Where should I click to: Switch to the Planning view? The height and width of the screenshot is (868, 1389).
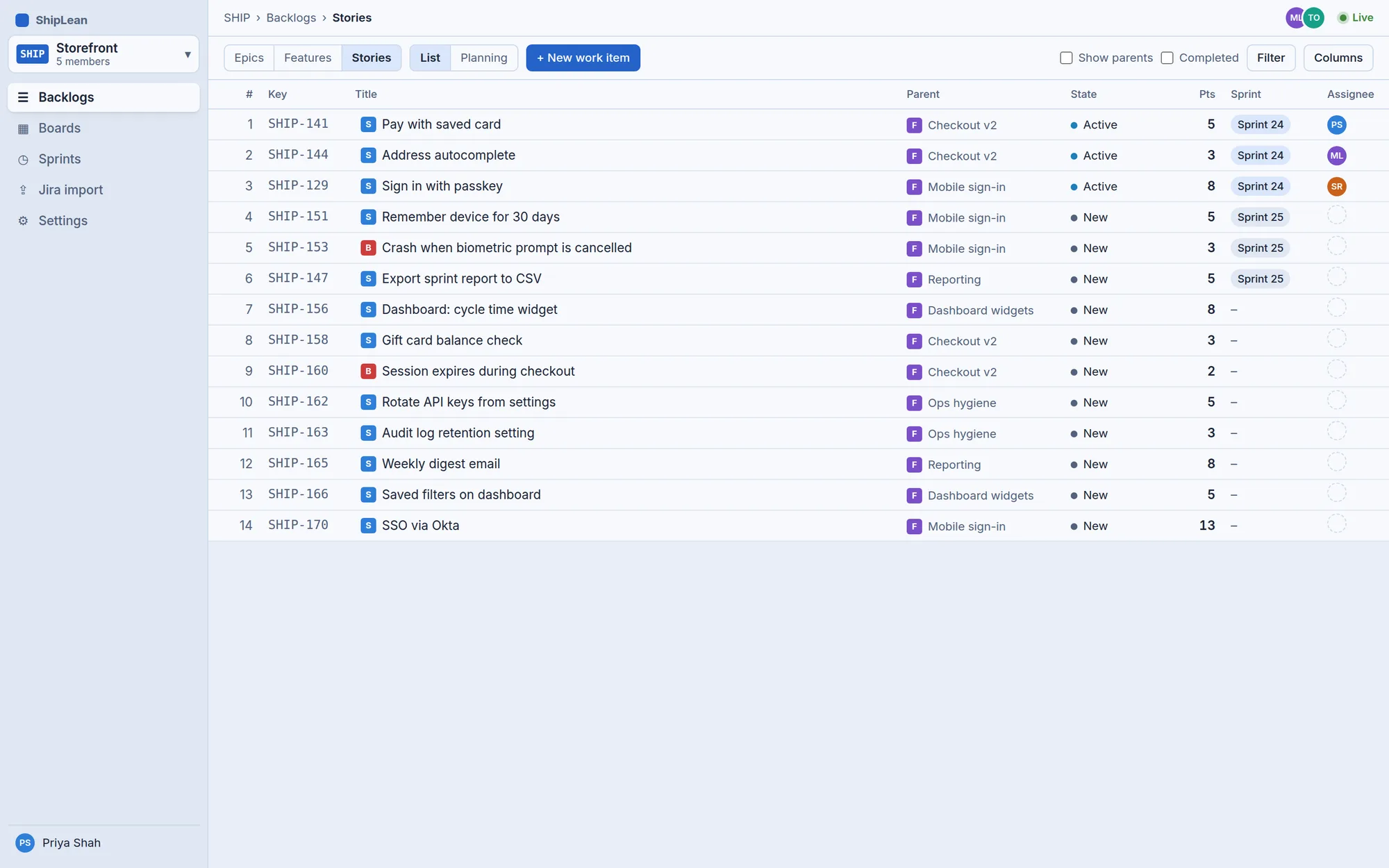483,58
